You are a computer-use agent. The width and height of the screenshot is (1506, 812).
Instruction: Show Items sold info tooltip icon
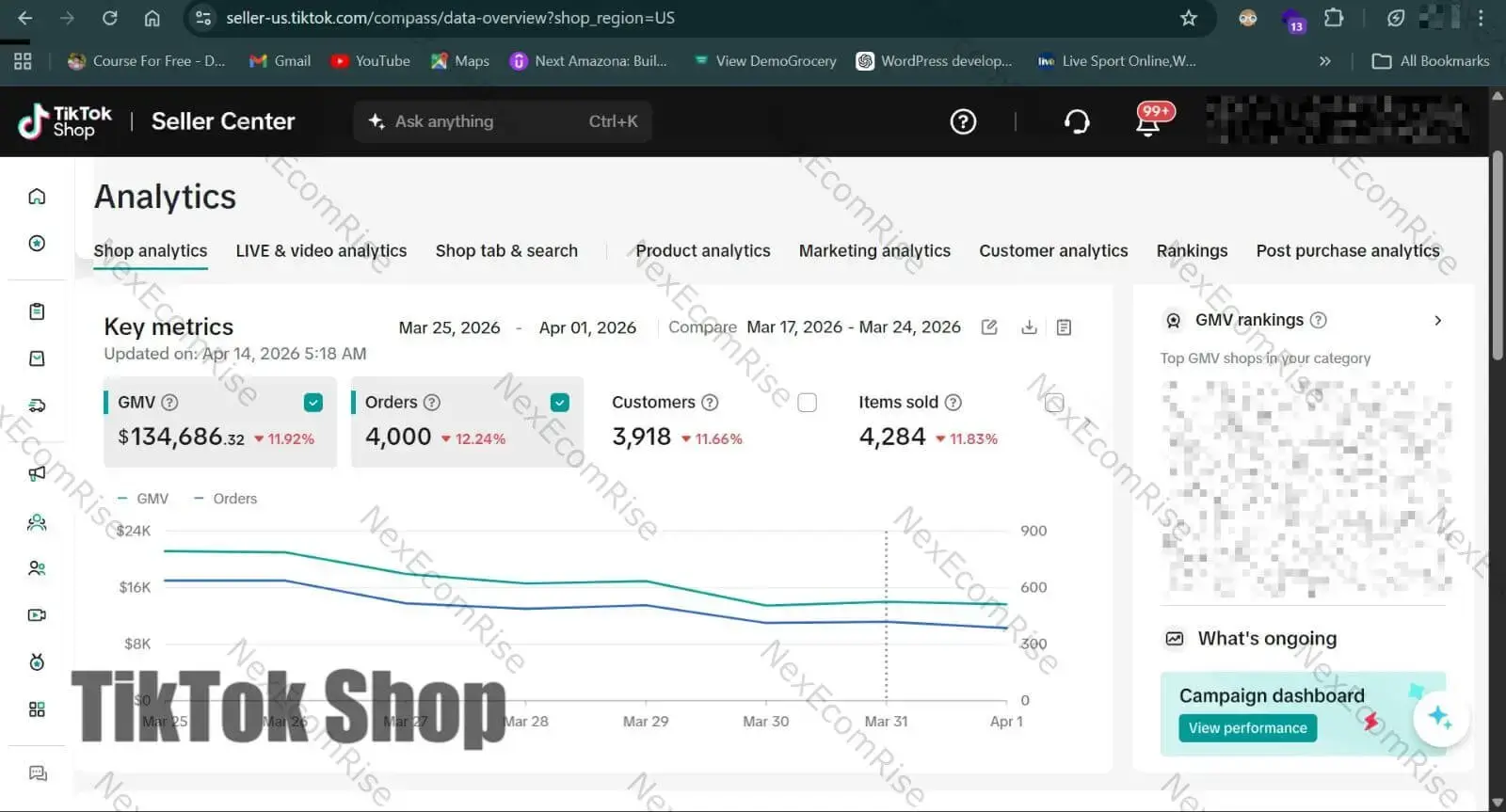coord(953,403)
